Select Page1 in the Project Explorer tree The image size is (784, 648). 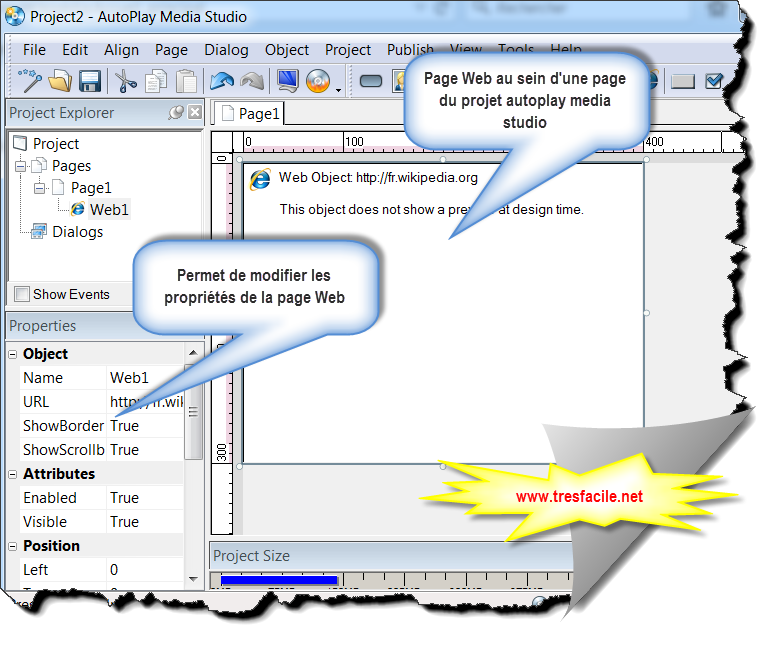(91, 188)
